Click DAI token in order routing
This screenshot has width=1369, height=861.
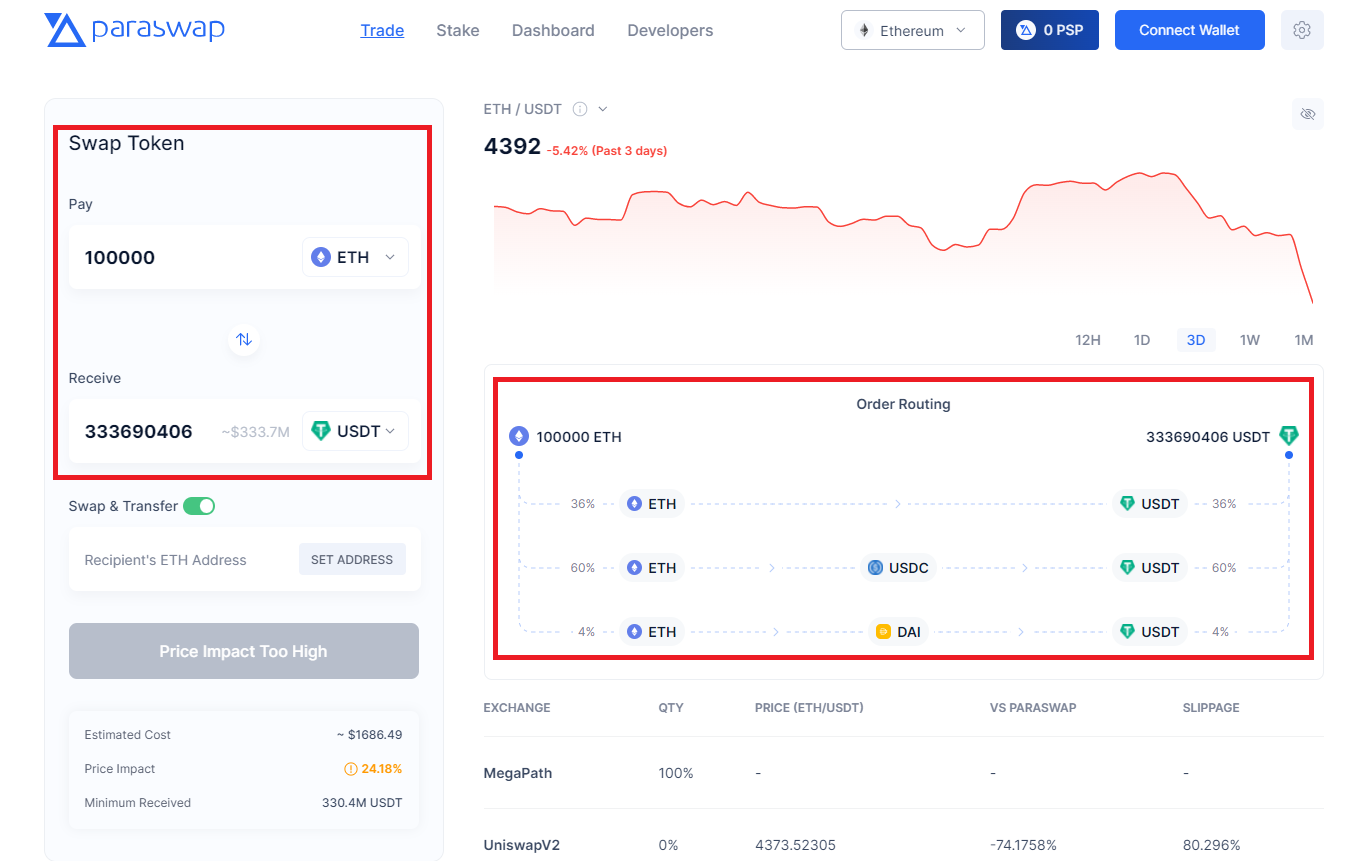coord(898,632)
